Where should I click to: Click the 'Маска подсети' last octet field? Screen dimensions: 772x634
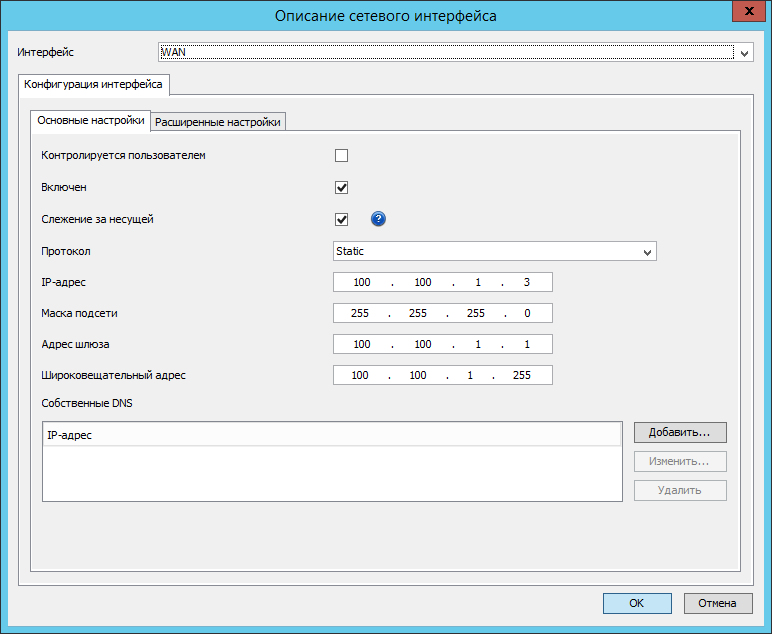(526, 313)
